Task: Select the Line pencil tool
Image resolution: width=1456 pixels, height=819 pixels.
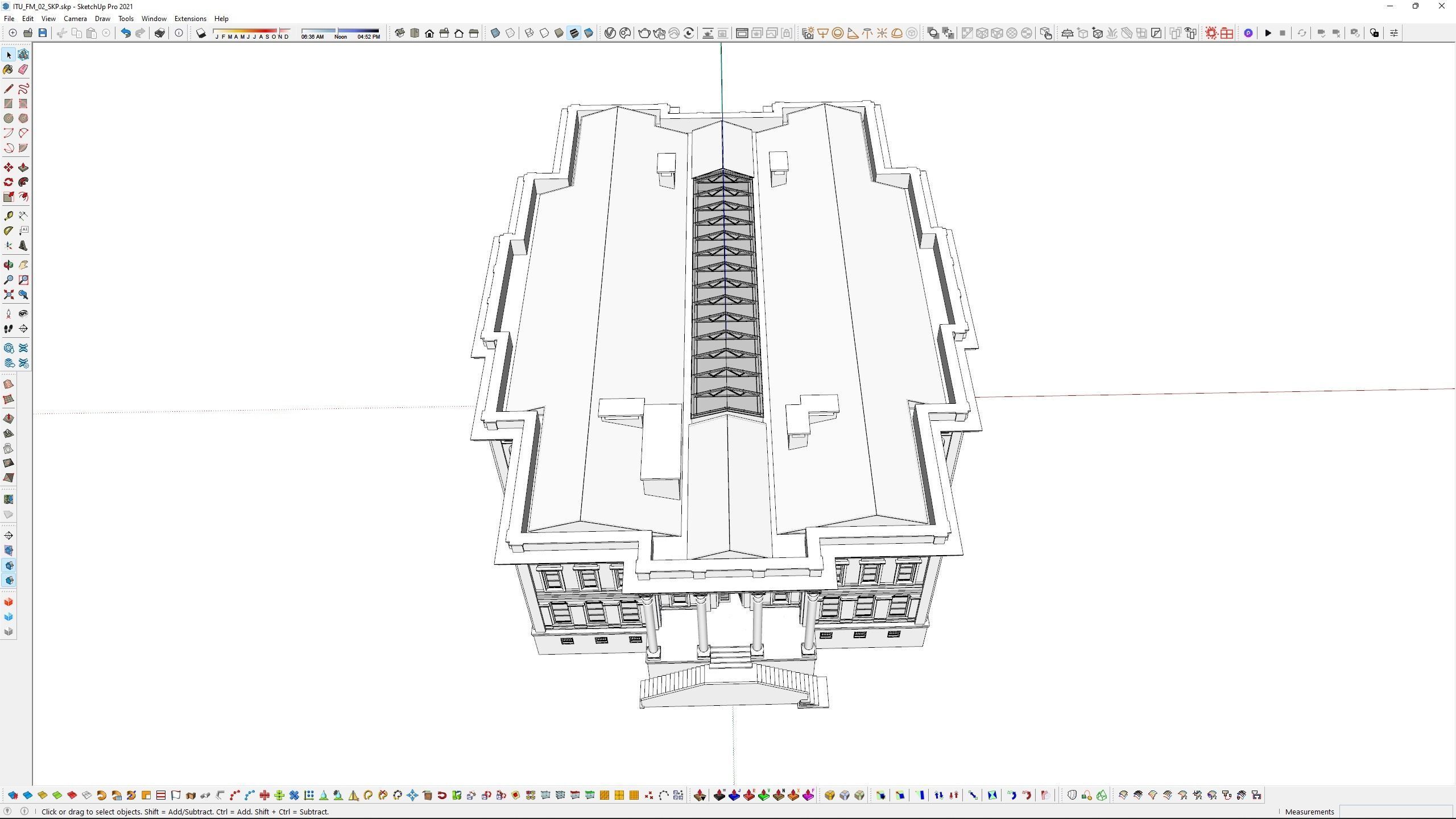Action: [9, 89]
